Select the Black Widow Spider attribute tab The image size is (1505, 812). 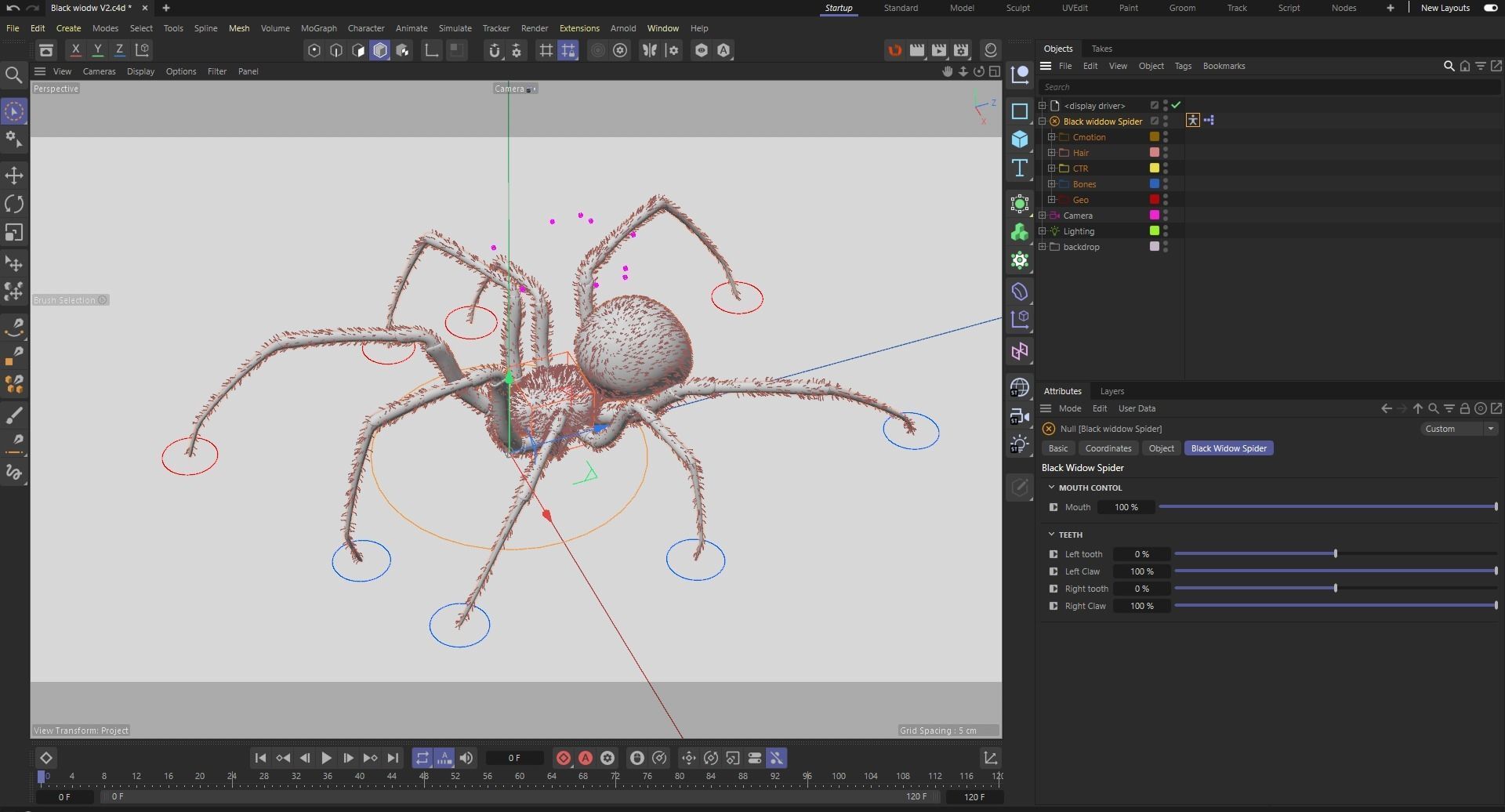1228,448
